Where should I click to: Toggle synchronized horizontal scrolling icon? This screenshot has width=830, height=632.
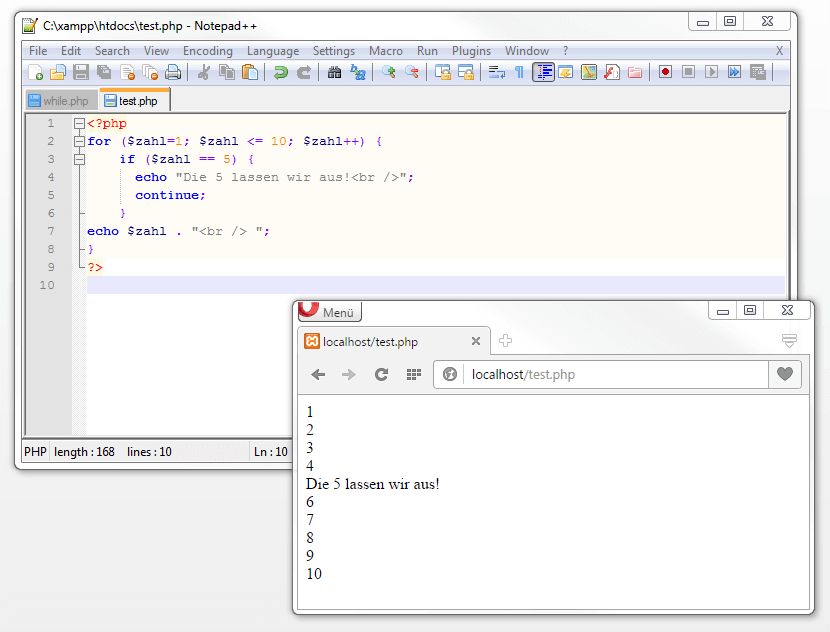point(466,72)
